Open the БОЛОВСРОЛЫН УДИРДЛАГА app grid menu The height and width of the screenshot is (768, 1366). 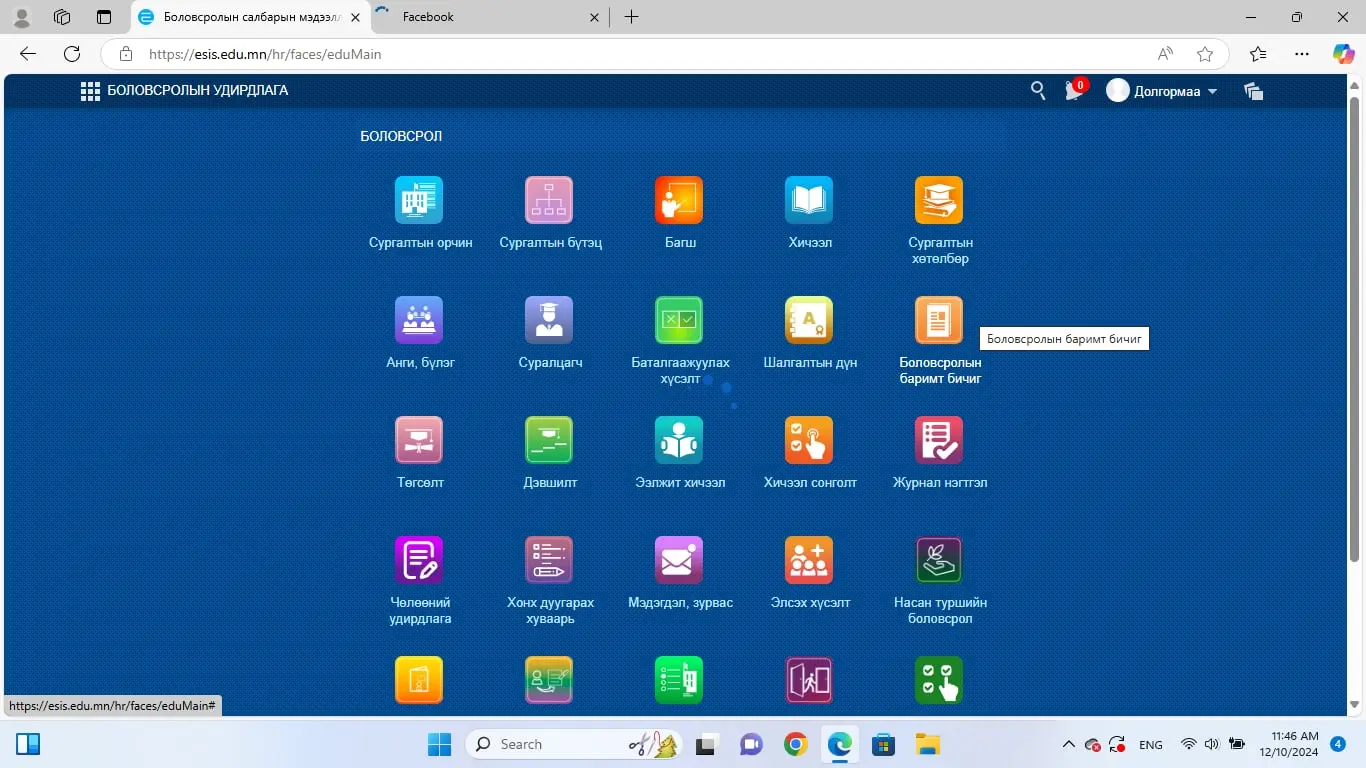(91, 91)
